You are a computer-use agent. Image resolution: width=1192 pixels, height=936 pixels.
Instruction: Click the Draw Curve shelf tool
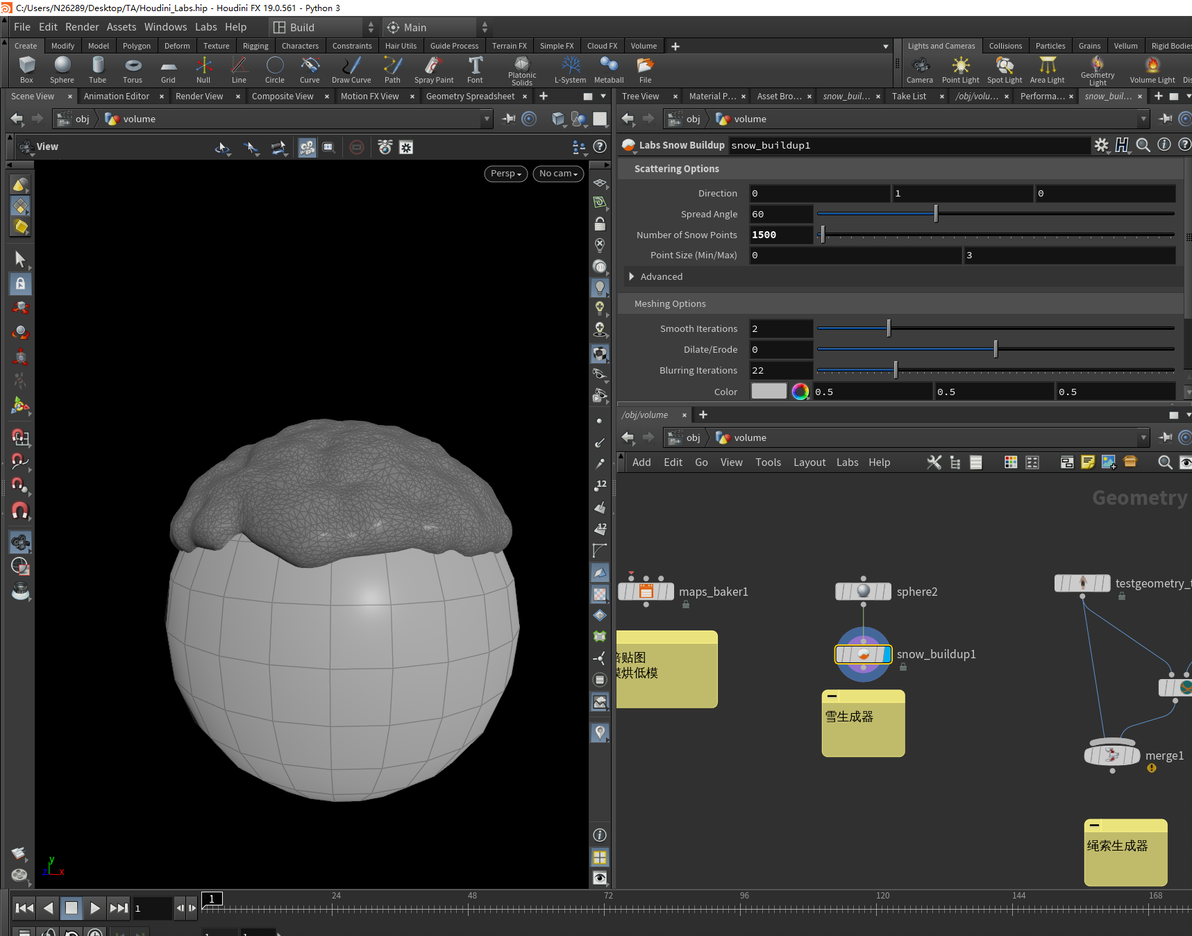tap(351, 68)
